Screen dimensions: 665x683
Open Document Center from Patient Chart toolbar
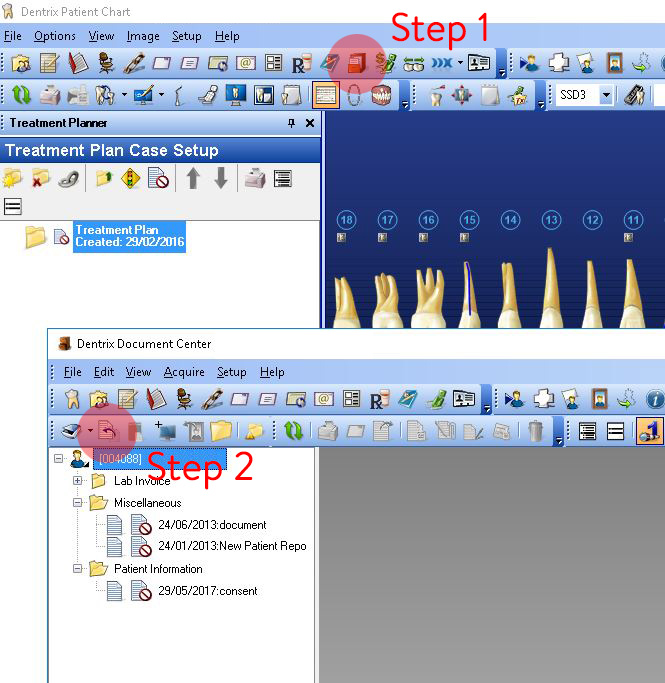pyautogui.click(x=357, y=63)
